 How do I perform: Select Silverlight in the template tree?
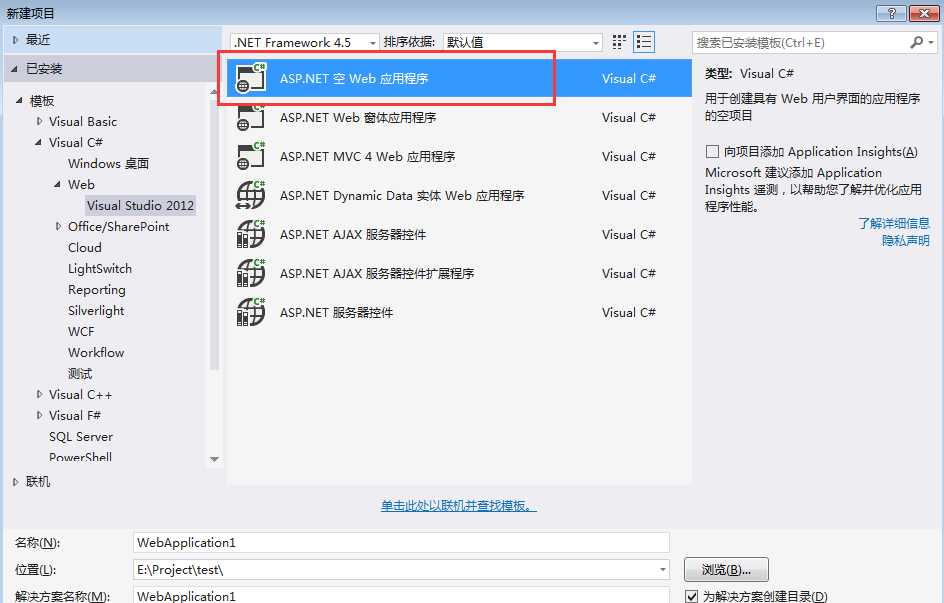[96, 311]
